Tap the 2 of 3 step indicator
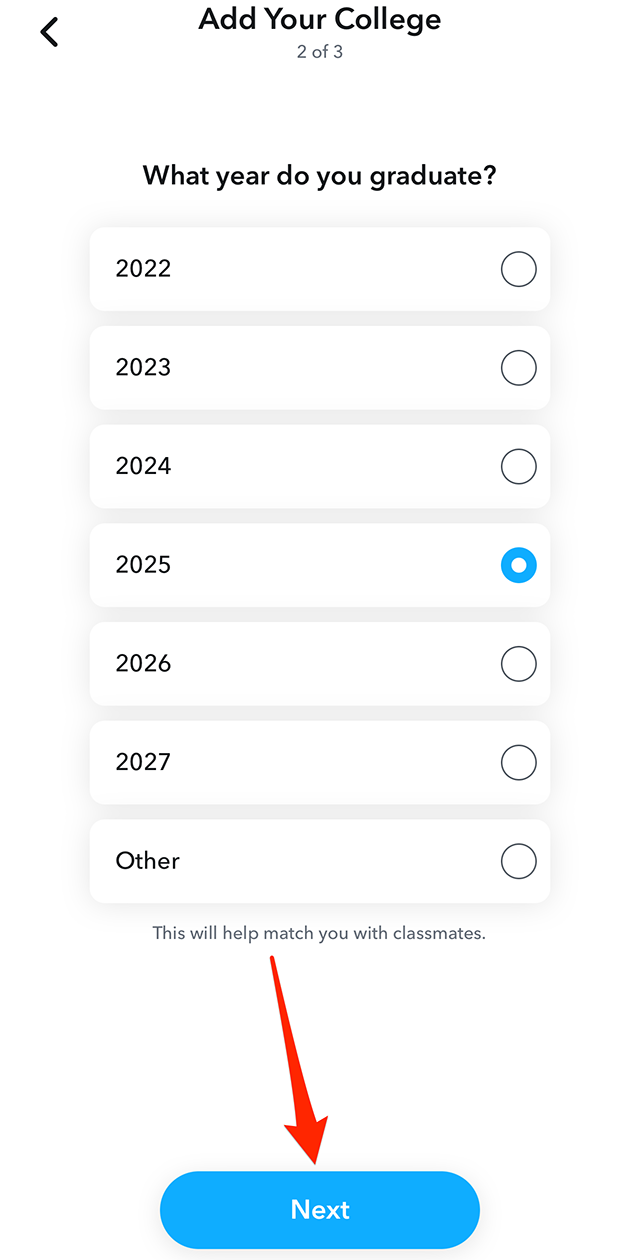 320,51
